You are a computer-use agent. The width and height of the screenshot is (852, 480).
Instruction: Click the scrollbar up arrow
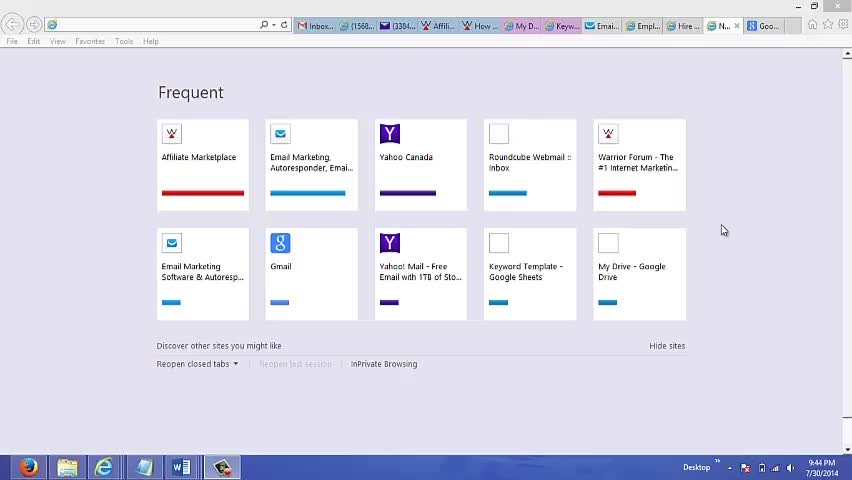pos(847,53)
